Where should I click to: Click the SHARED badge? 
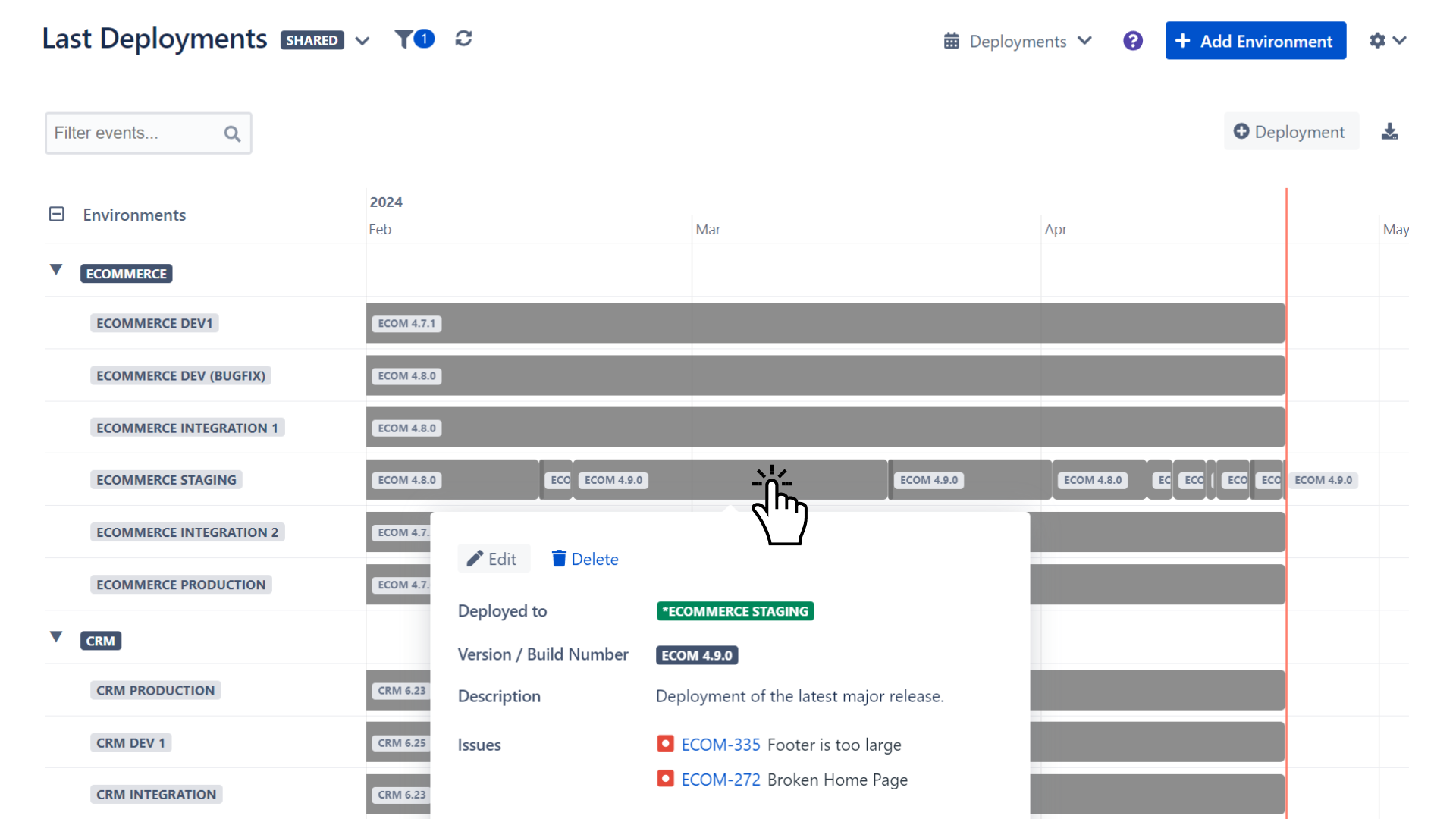(x=312, y=41)
